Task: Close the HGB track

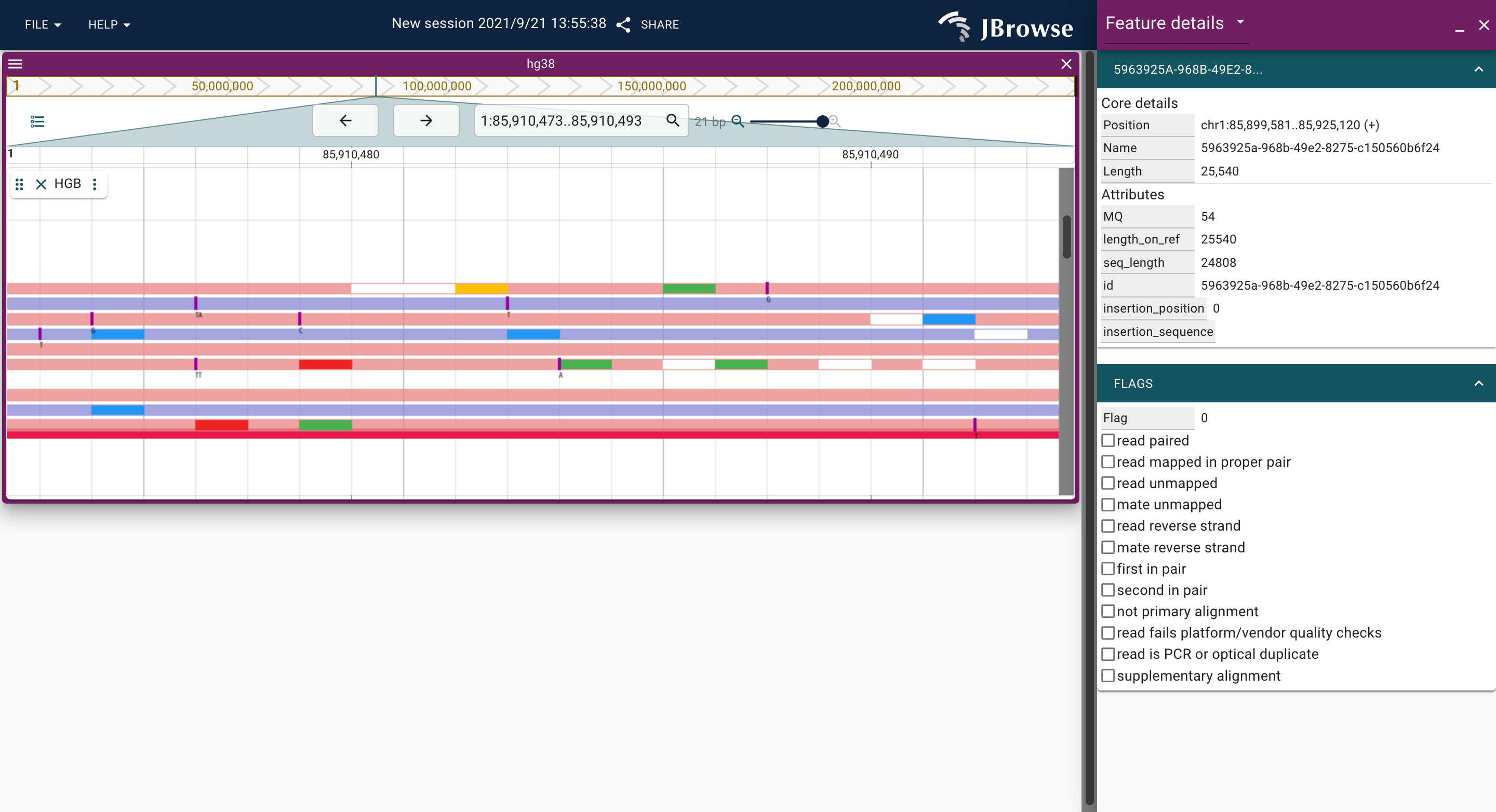Action: click(41, 184)
